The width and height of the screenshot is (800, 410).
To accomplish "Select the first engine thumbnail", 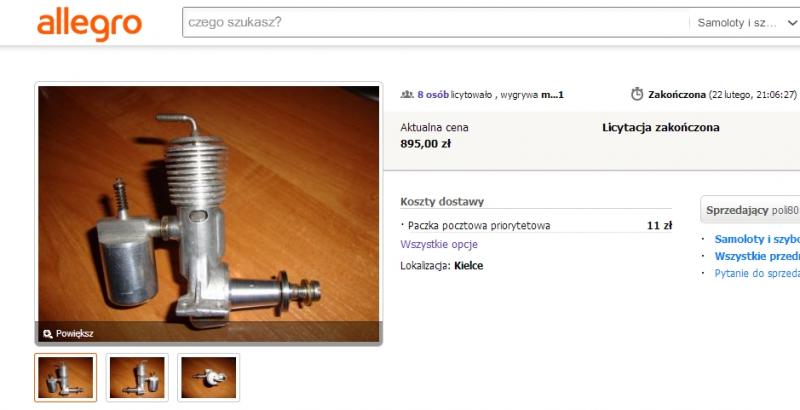I will 65,377.
